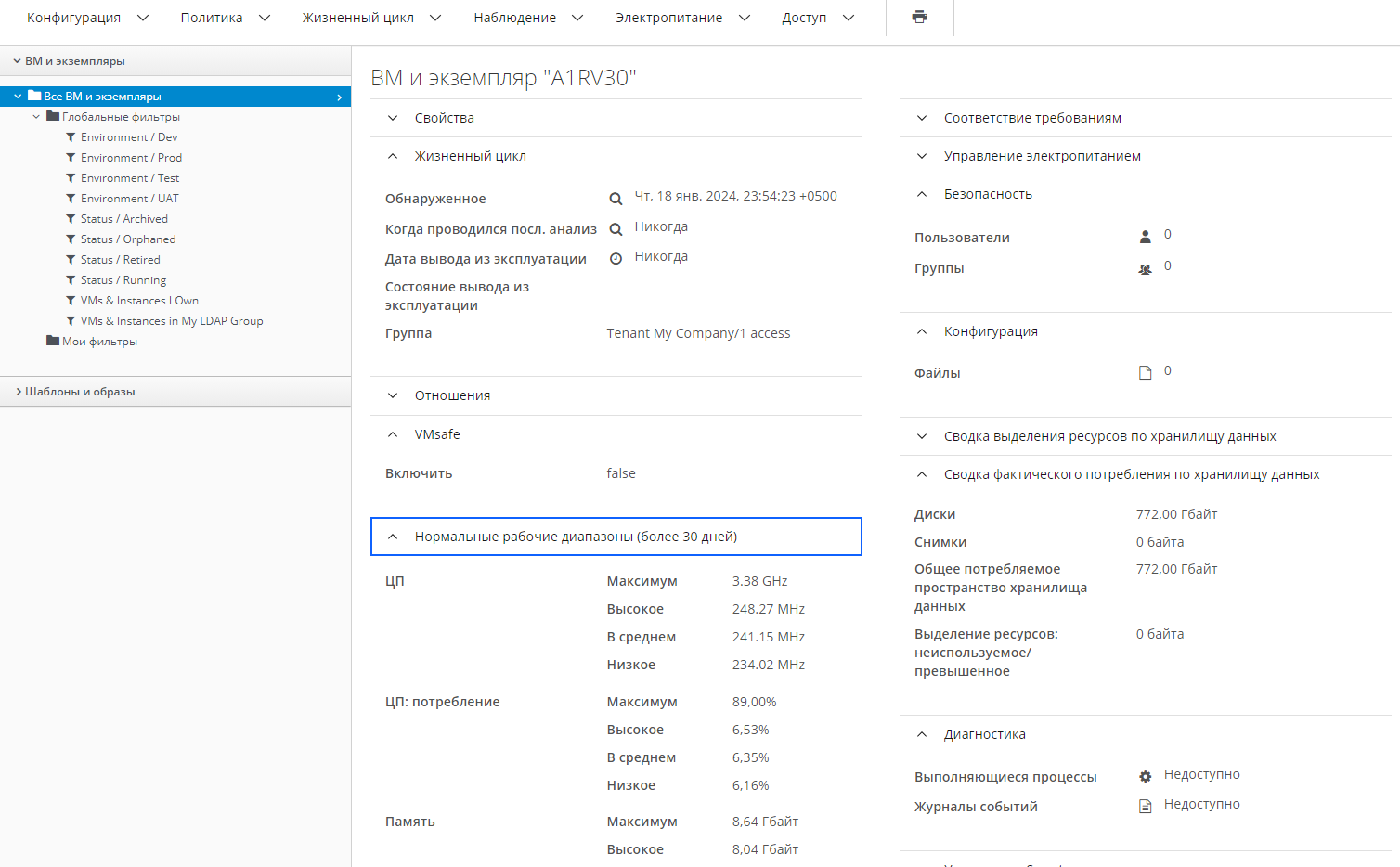Image resolution: width=1400 pixels, height=867 pixels.
Task: Open the Электропитание menu
Action: (x=682, y=18)
